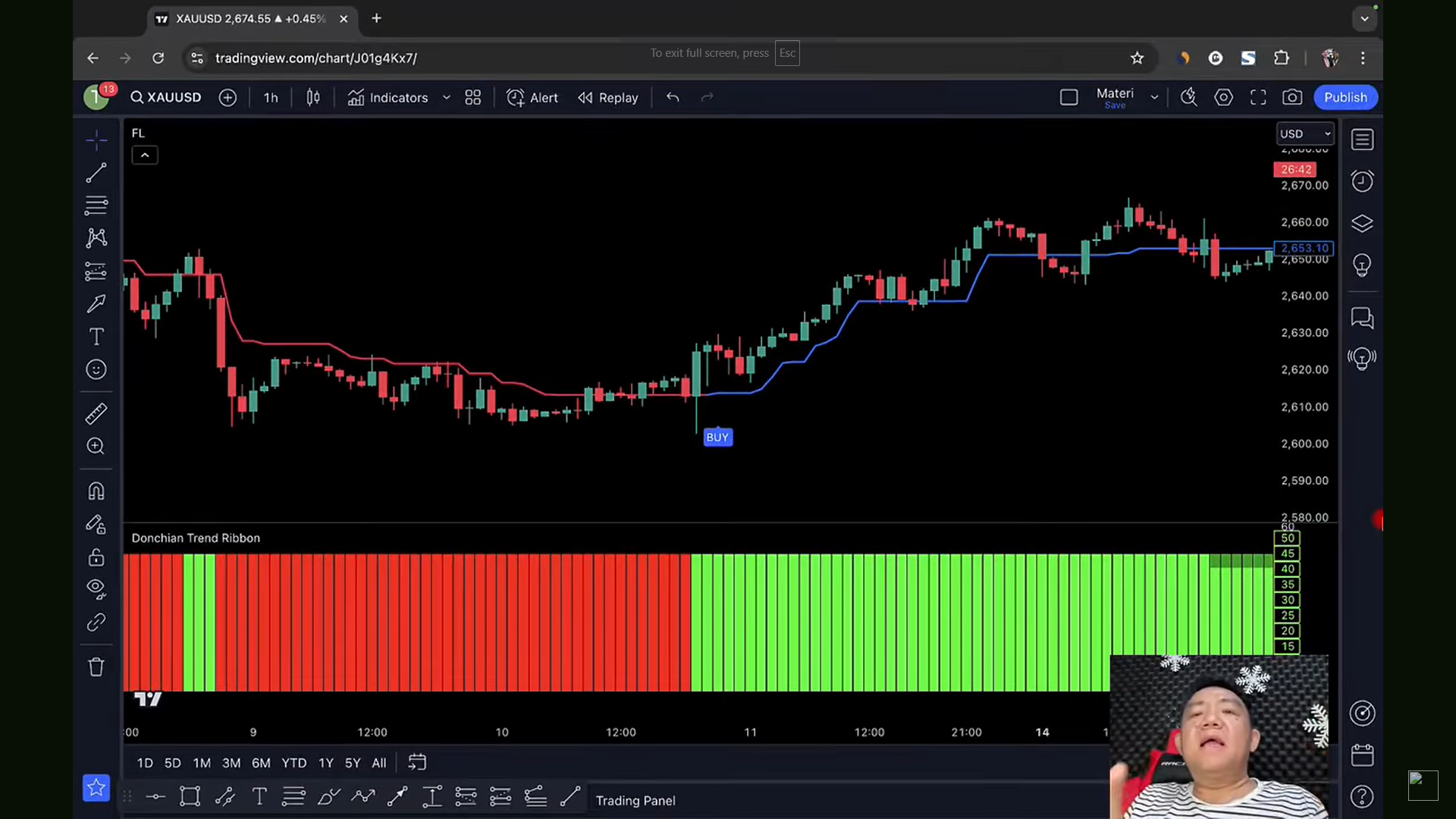The image size is (1456, 819).
Task: Select the trend line drawing tool
Action: [x=96, y=173]
